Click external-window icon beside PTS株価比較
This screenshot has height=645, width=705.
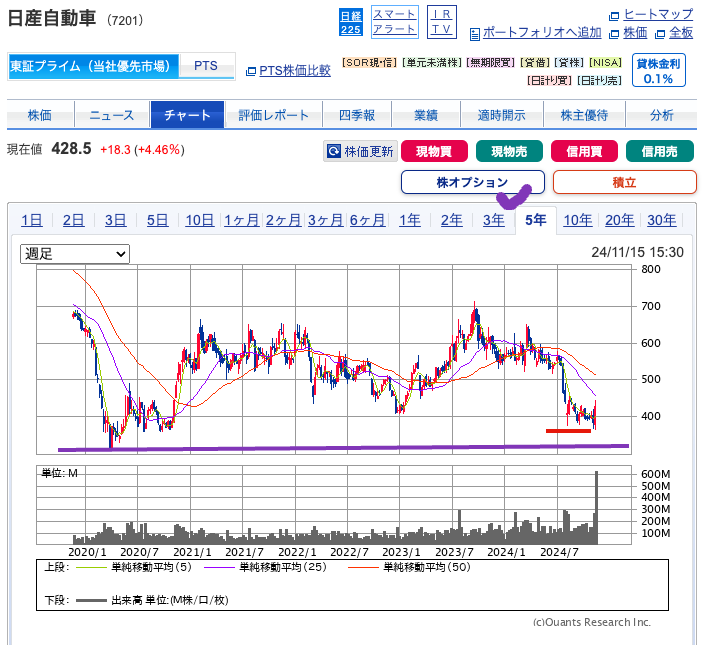(251, 71)
